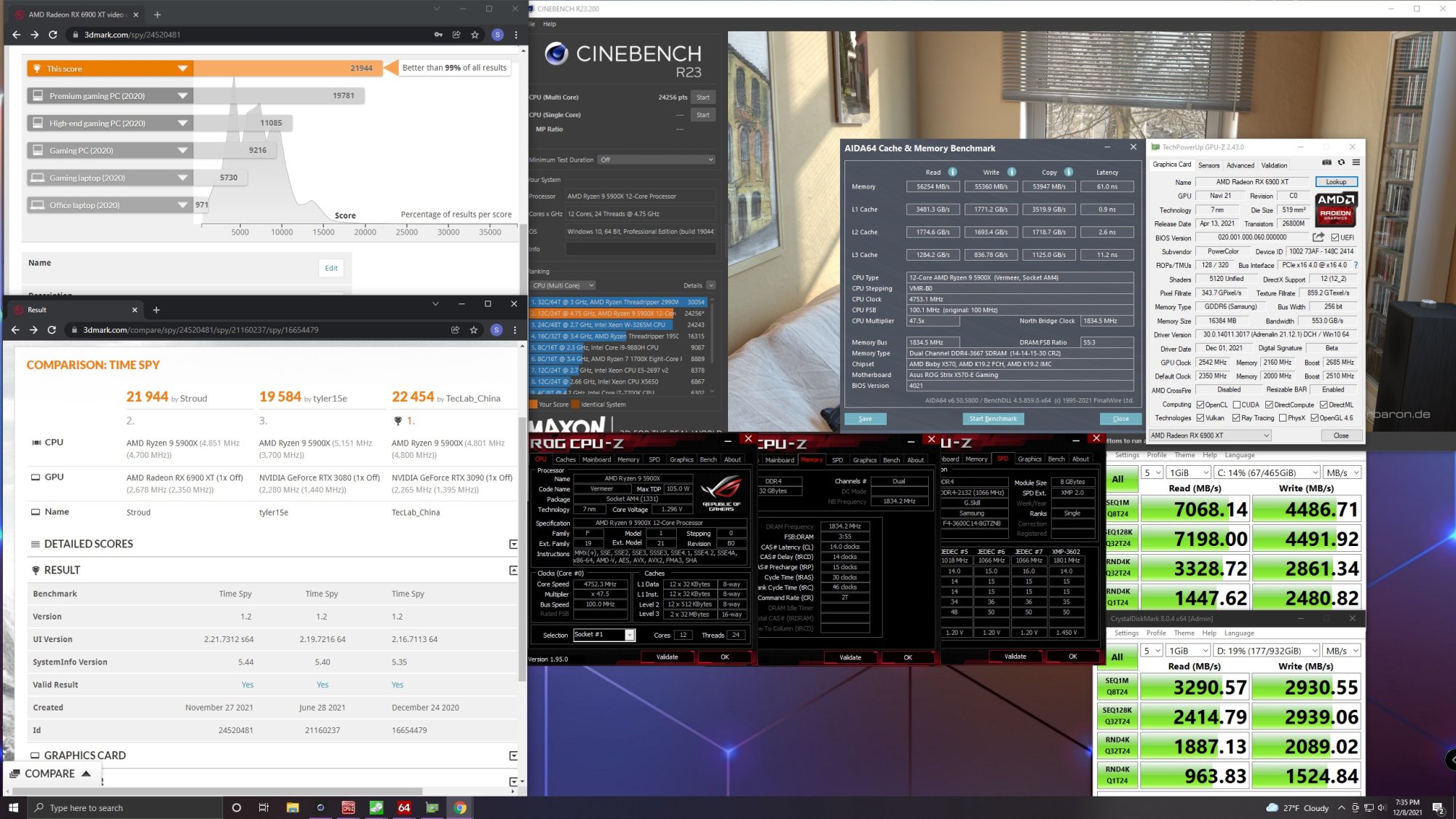Click the BIOS export share icon
1456x819 pixels.
point(1318,237)
